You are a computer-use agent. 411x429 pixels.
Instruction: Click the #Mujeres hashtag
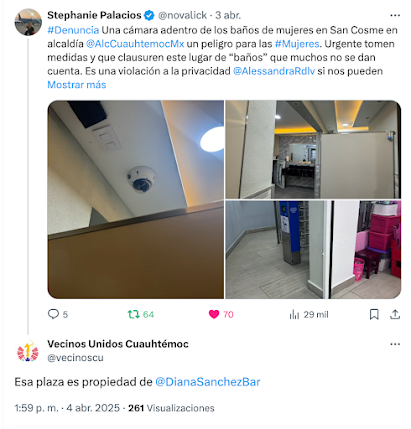point(297,44)
